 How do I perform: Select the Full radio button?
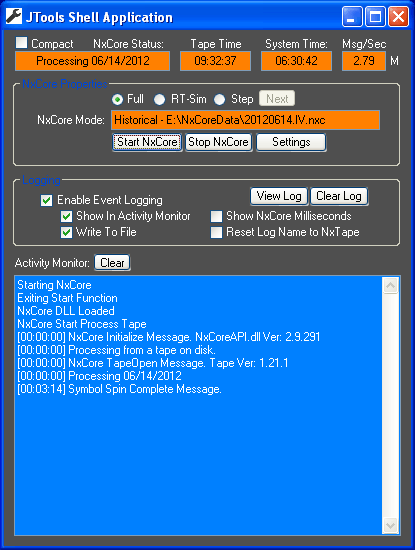117,100
